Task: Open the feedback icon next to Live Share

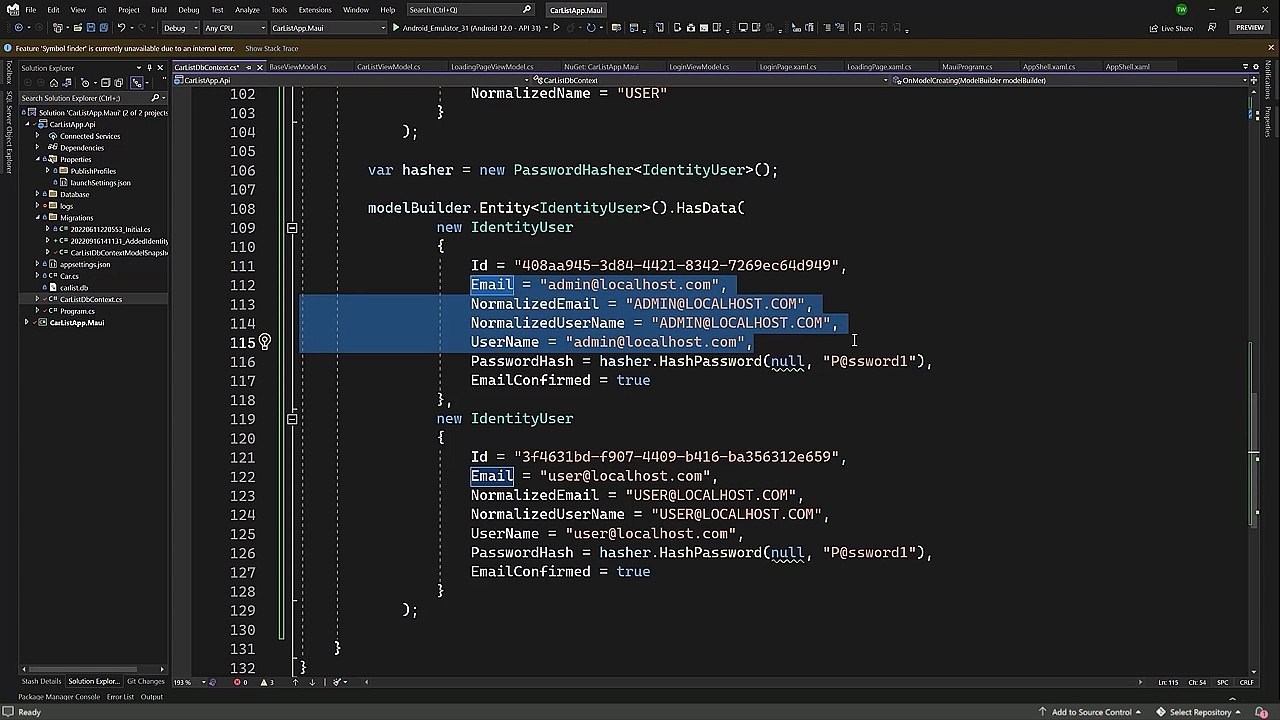Action: pos(1212,27)
